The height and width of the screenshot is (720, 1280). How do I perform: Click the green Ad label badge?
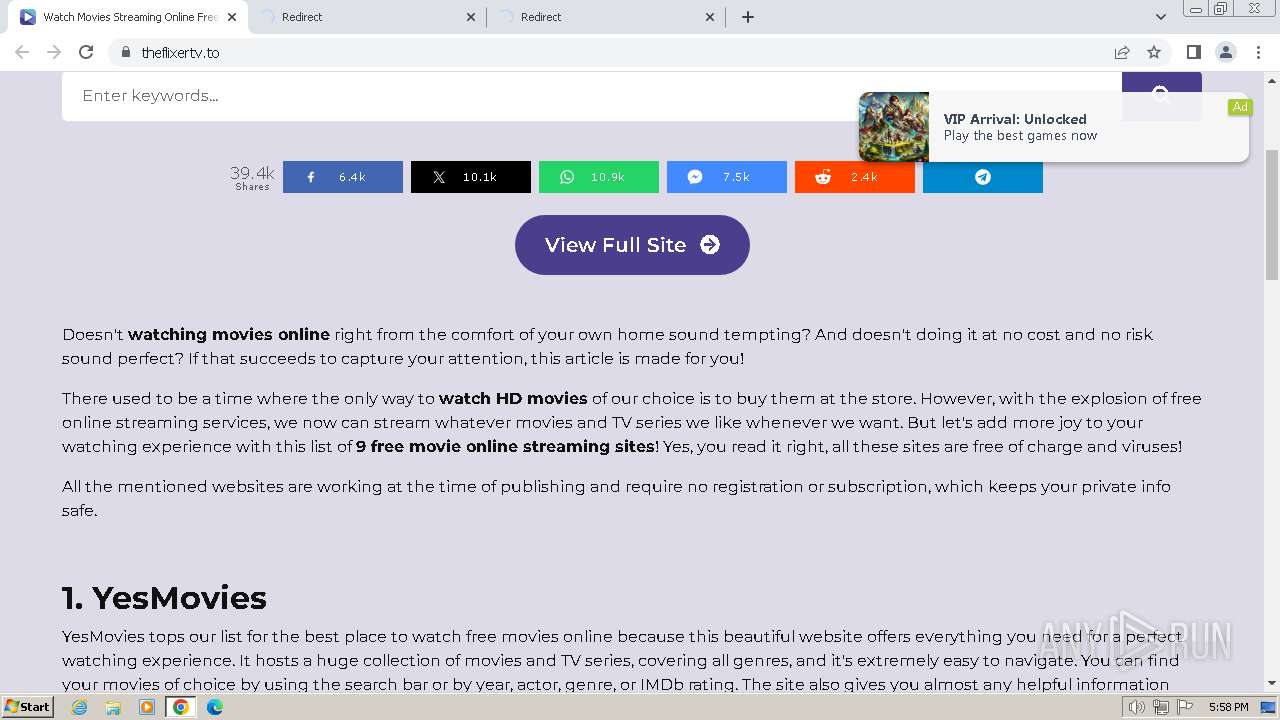click(1240, 107)
